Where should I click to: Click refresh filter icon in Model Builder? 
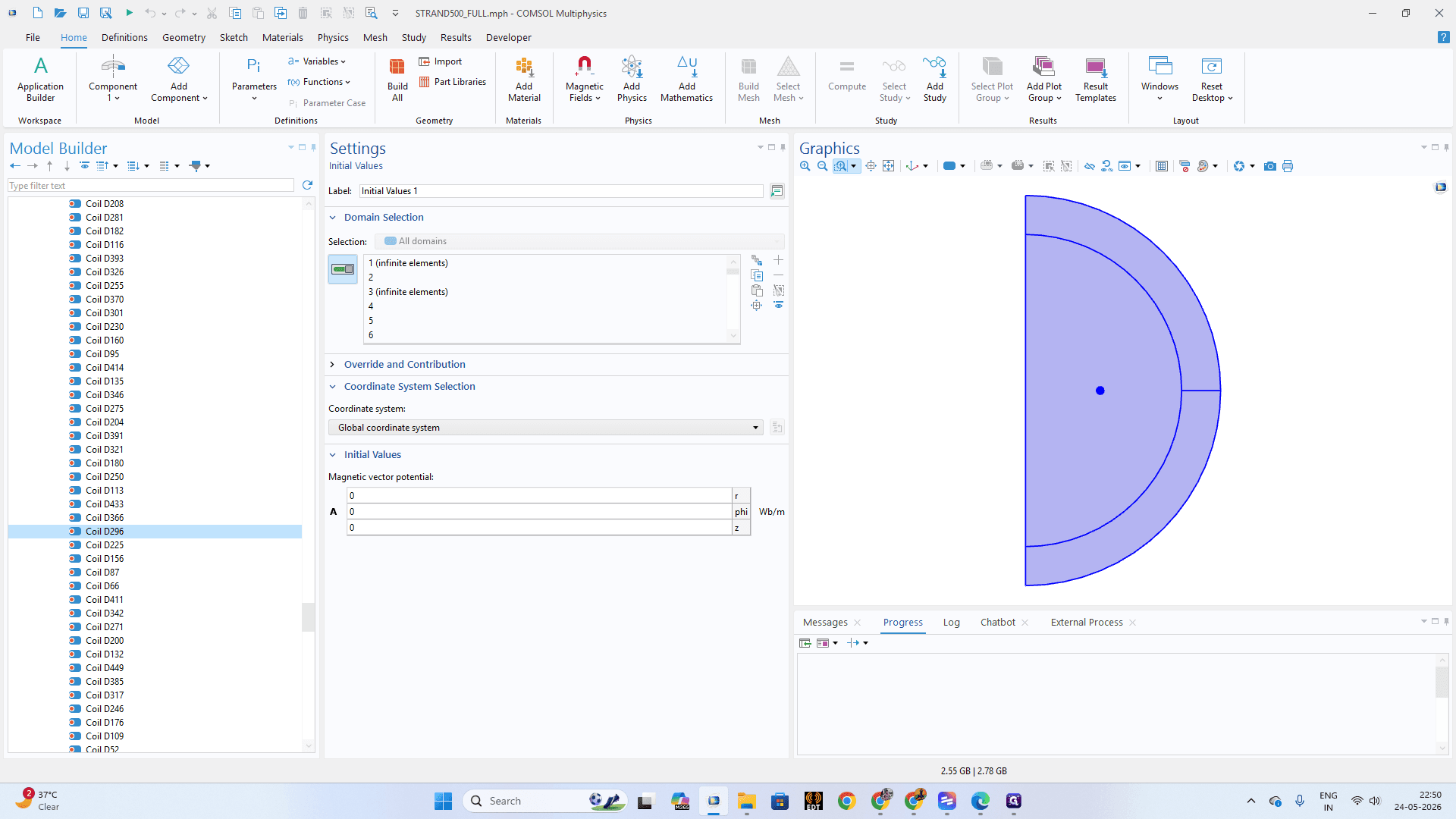[x=307, y=185]
